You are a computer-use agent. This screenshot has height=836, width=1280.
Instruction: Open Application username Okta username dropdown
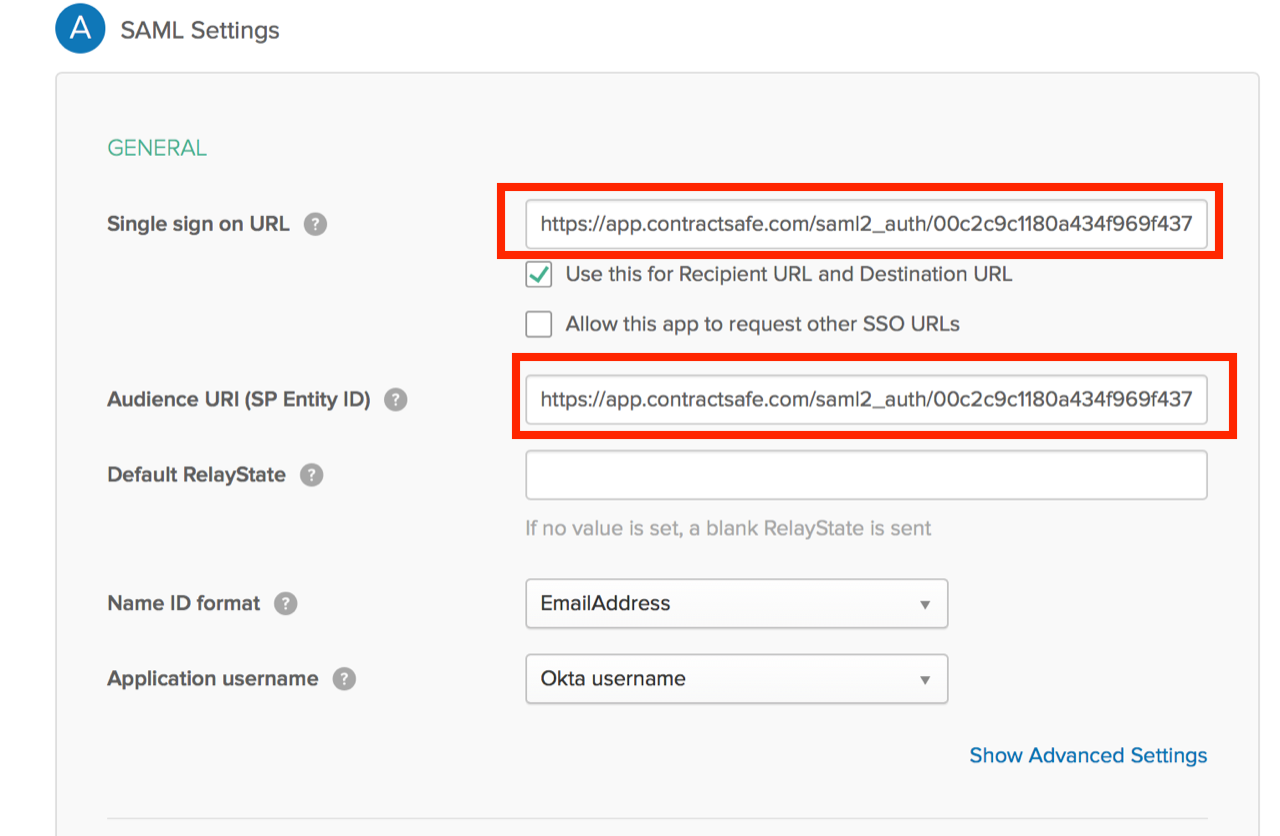click(736, 679)
